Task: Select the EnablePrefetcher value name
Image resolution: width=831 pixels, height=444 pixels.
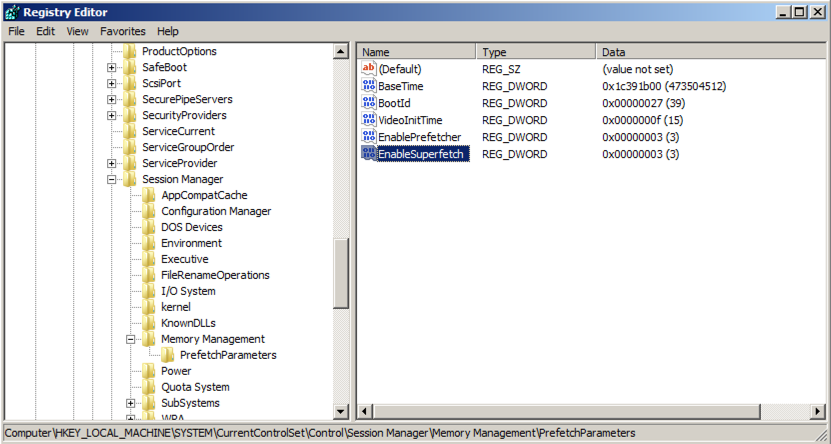Action: click(x=419, y=137)
